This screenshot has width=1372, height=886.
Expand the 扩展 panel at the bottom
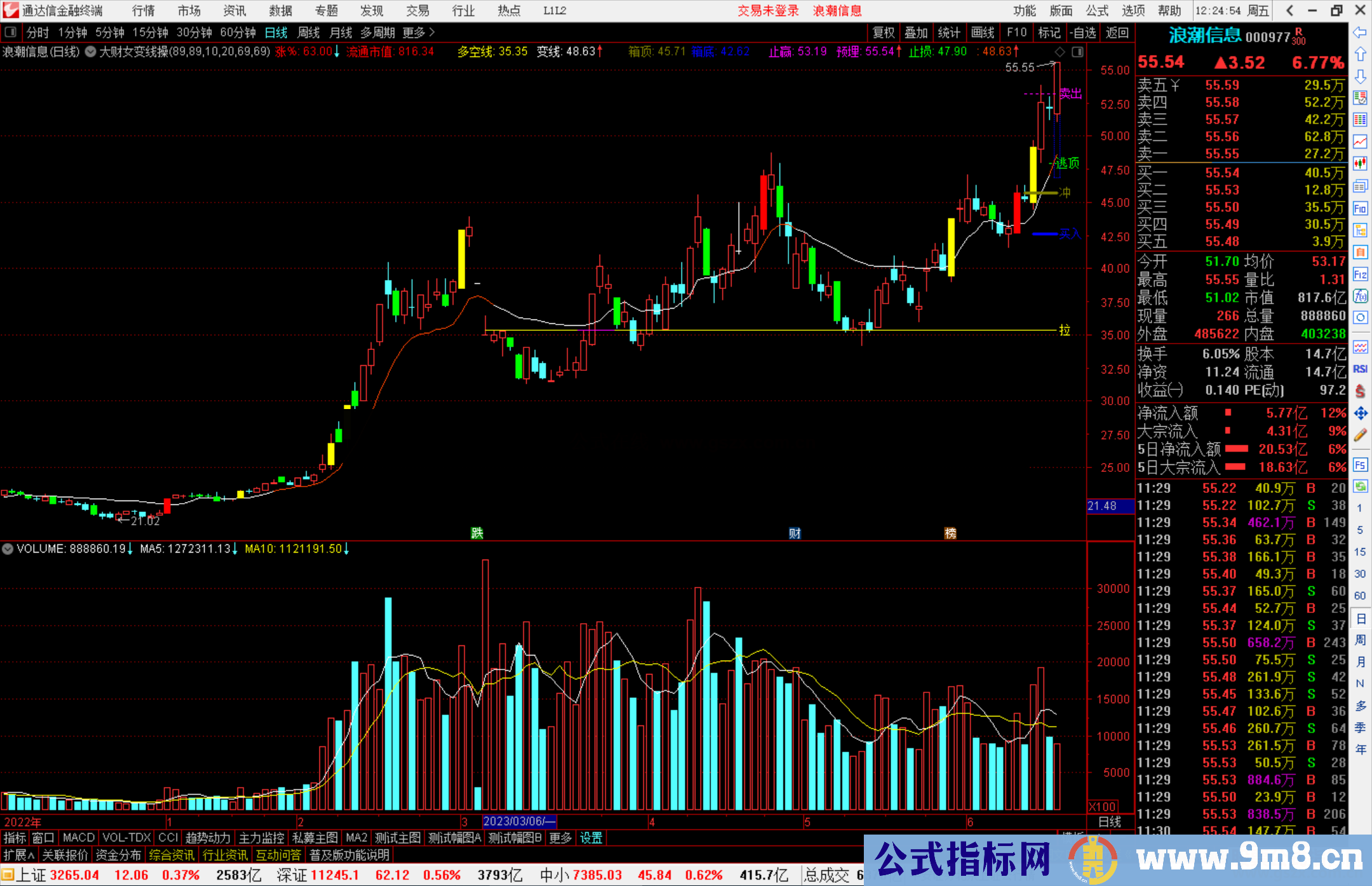coord(19,855)
